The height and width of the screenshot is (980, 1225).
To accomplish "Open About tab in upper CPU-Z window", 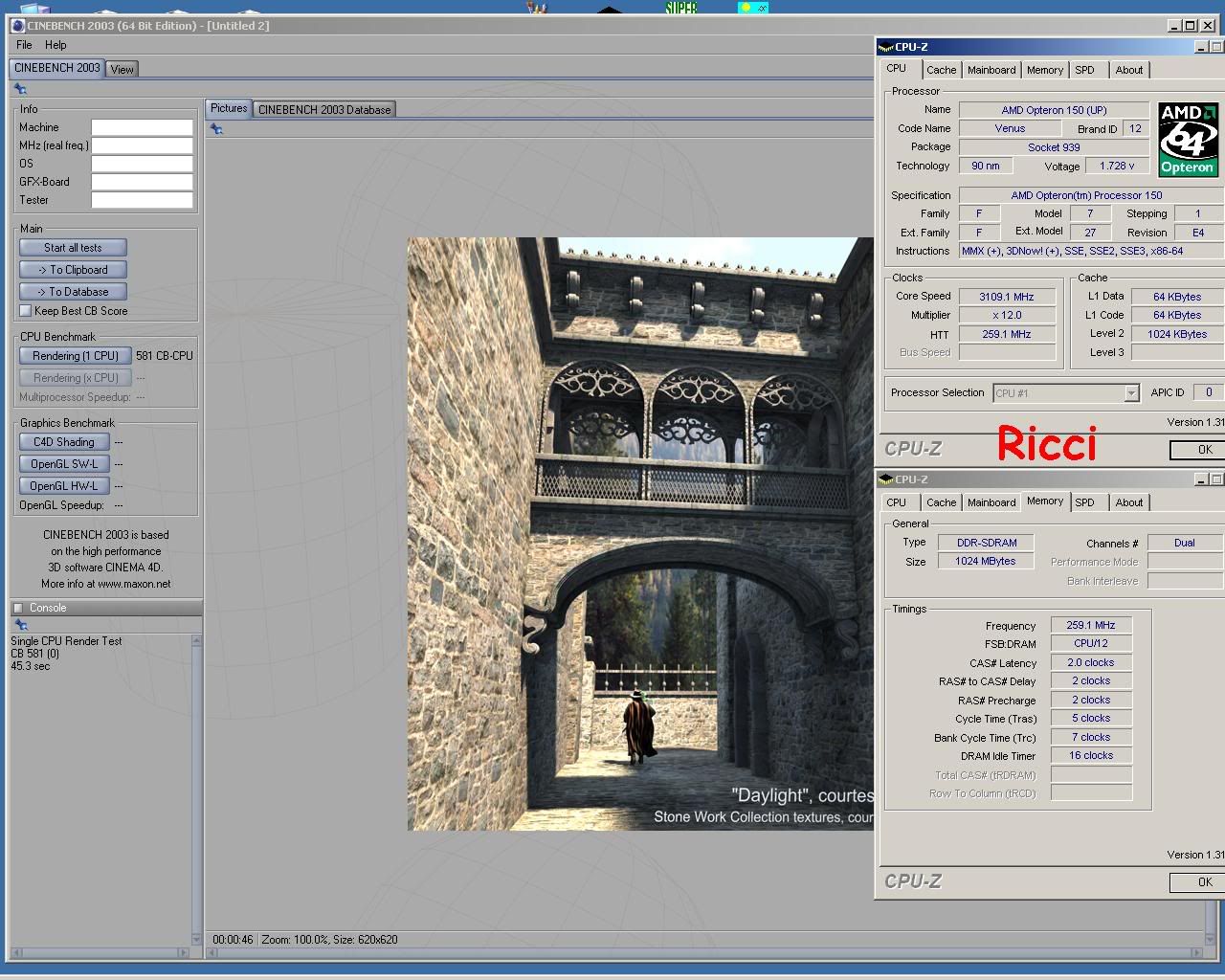I will [x=1128, y=70].
